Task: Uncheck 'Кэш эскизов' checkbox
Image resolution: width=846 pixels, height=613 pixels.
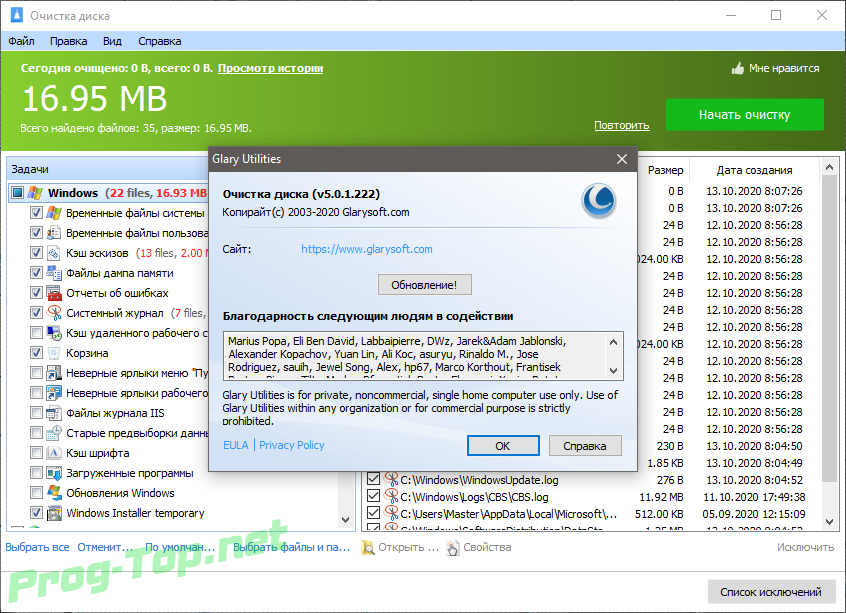Action: (x=36, y=253)
